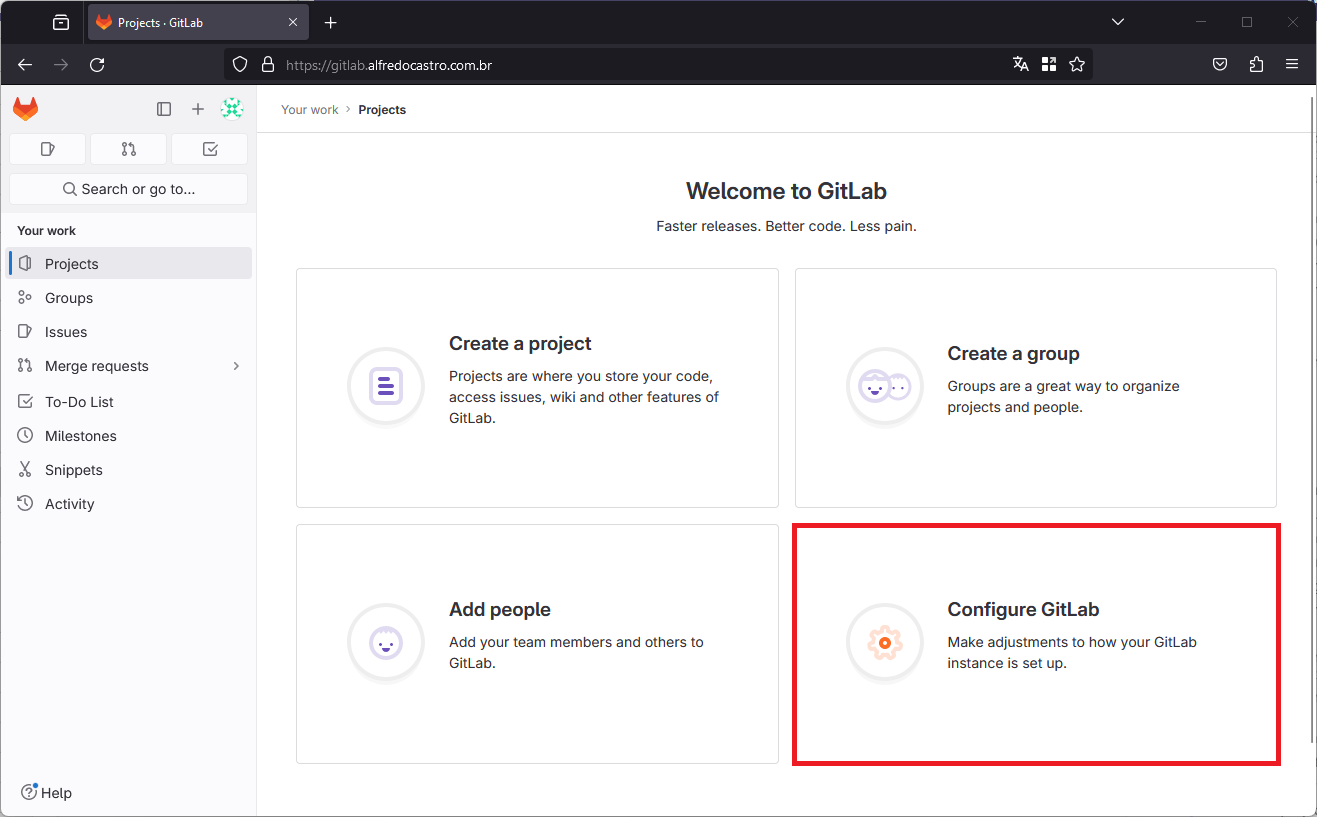Click the Create a project document icon
The height and width of the screenshot is (817, 1317).
pyautogui.click(x=386, y=386)
